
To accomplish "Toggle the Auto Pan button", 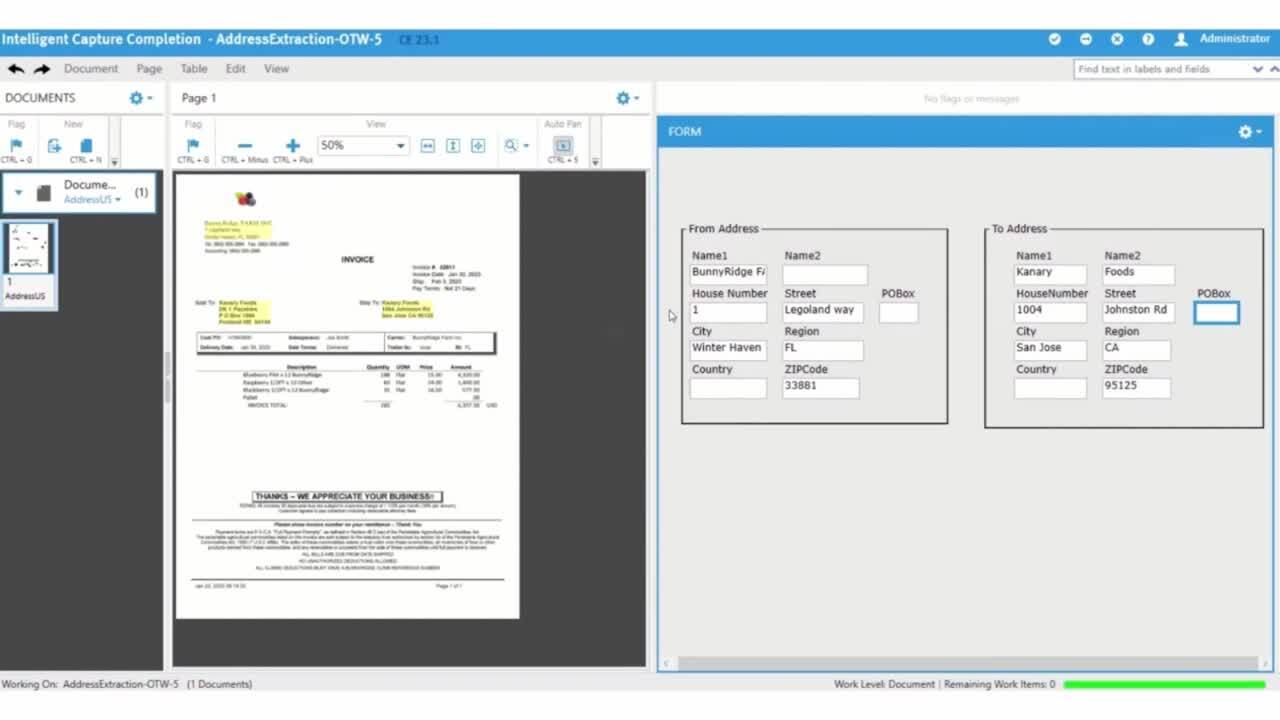I will coord(563,146).
